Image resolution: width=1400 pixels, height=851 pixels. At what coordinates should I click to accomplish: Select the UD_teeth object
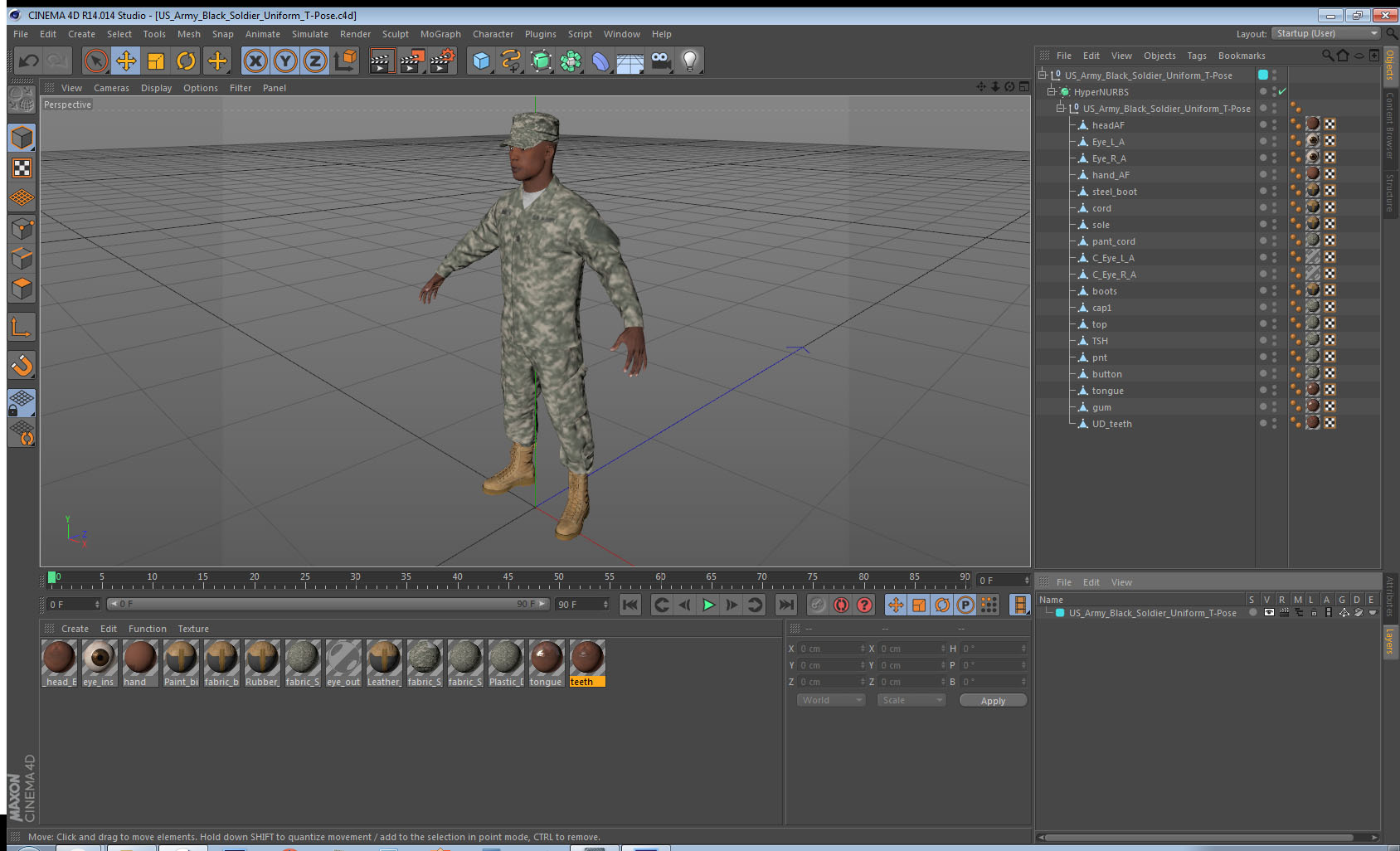pos(1111,424)
